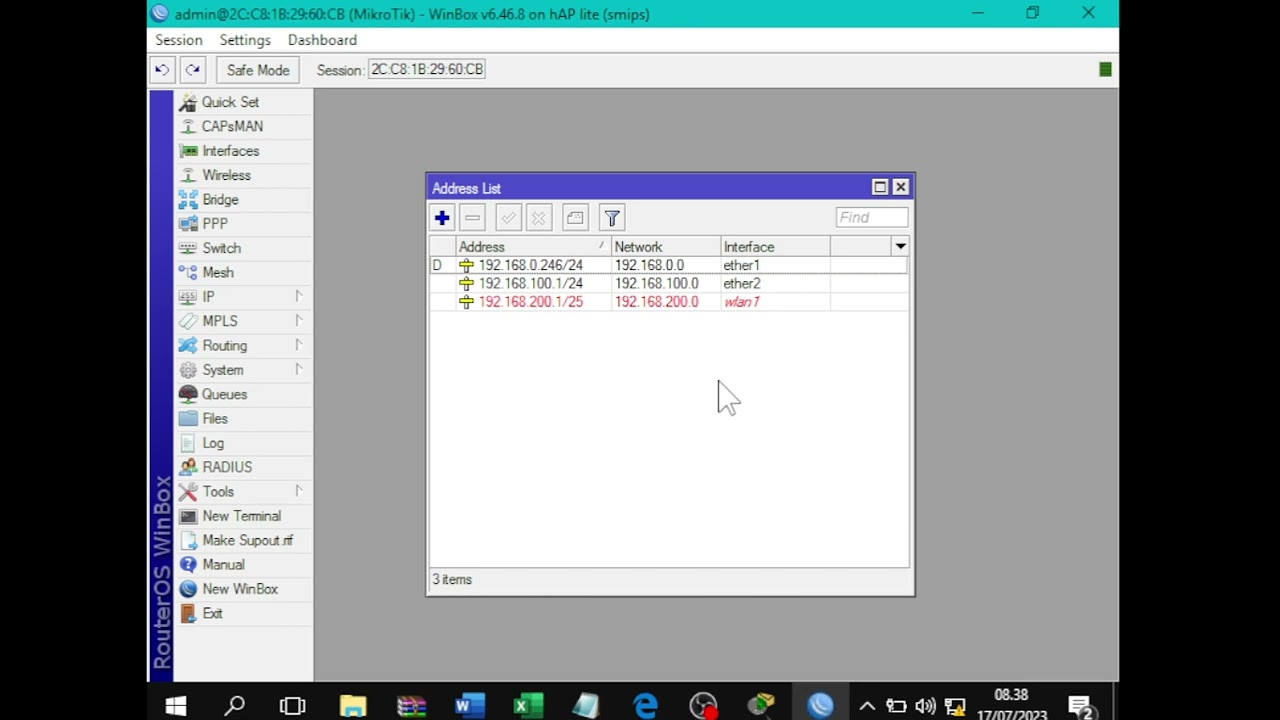Screen dimensions: 1280x720
Task: Open Bridge configuration
Action: click(x=220, y=199)
